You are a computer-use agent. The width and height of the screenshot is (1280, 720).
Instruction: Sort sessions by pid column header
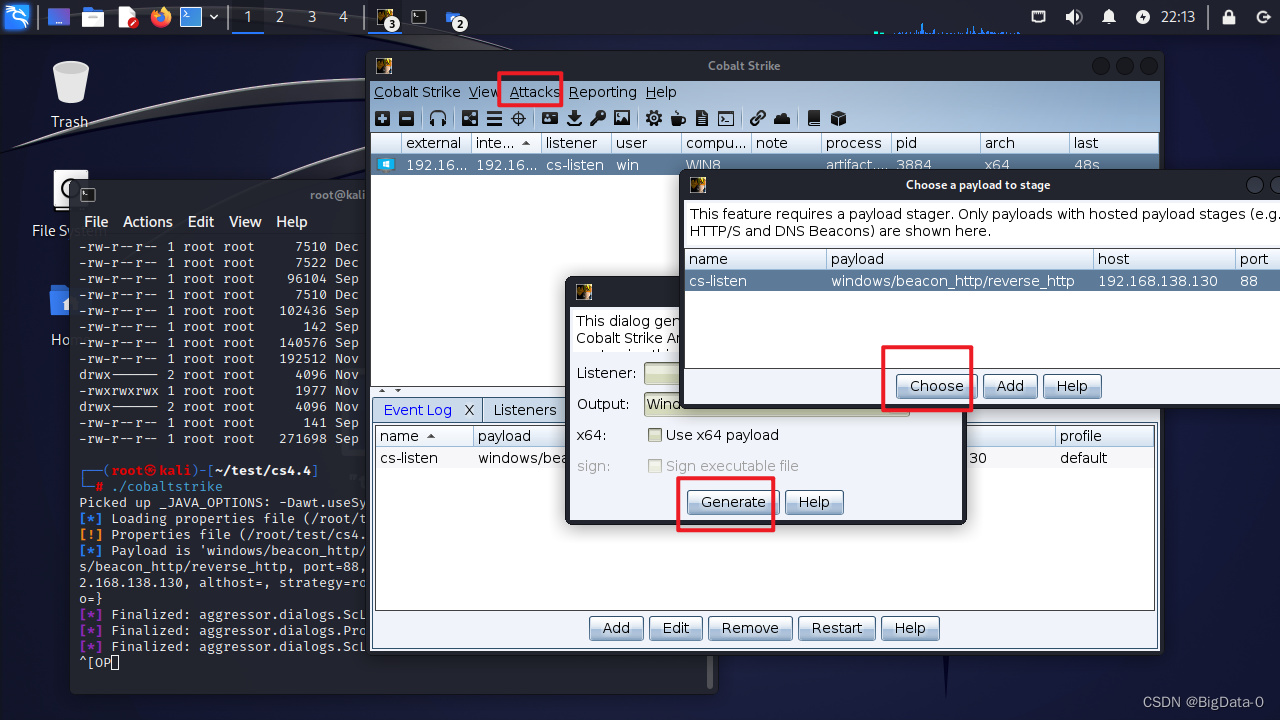tap(935, 143)
